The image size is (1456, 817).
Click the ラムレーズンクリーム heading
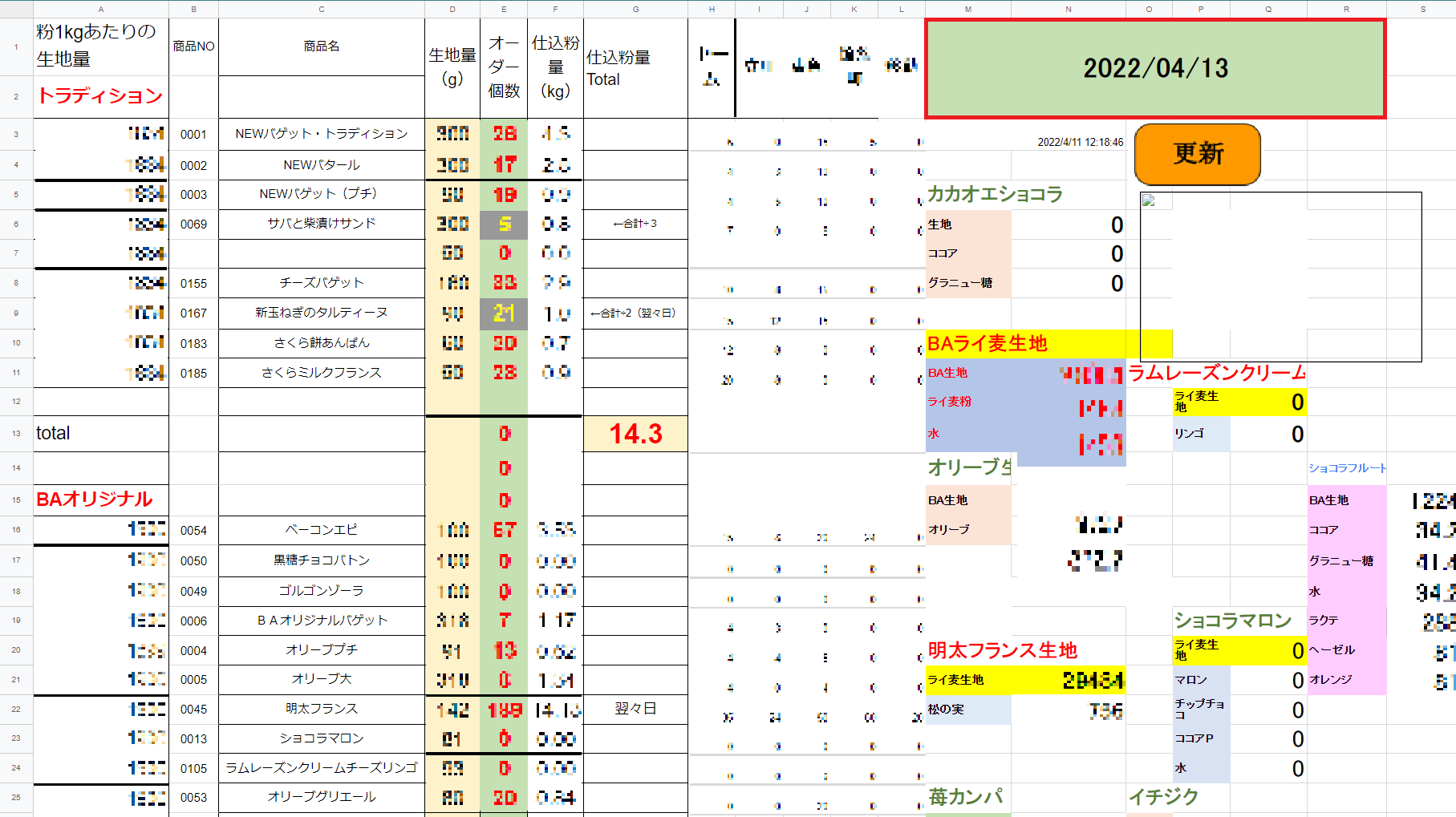coord(1216,373)
